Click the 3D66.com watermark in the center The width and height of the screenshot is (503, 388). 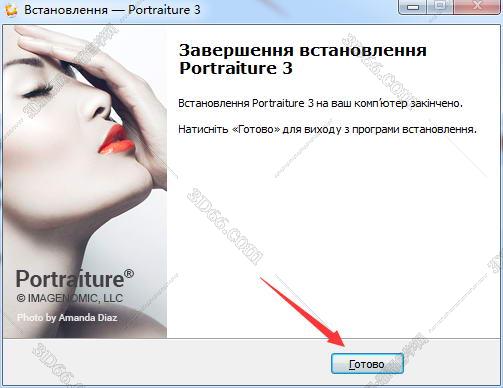[225, 227]
